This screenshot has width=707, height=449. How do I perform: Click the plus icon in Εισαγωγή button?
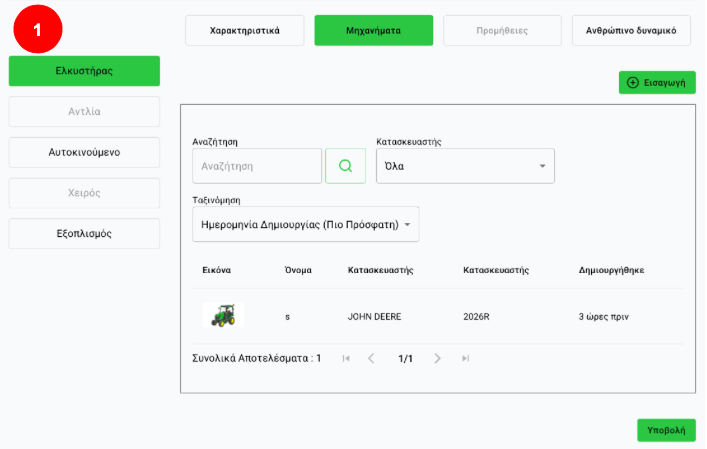pyautogui.click(x=632, y=83)
